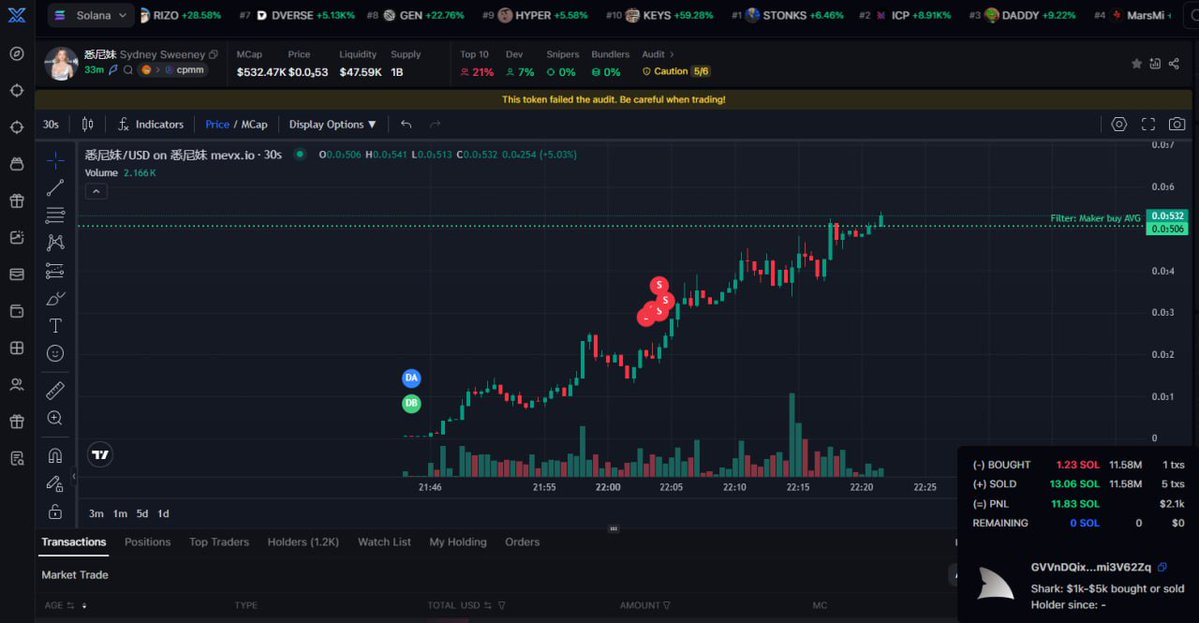Open the horizontal lines drawing tool
This screenshot has width=1199, height=623.
click(x=55, y=216)
